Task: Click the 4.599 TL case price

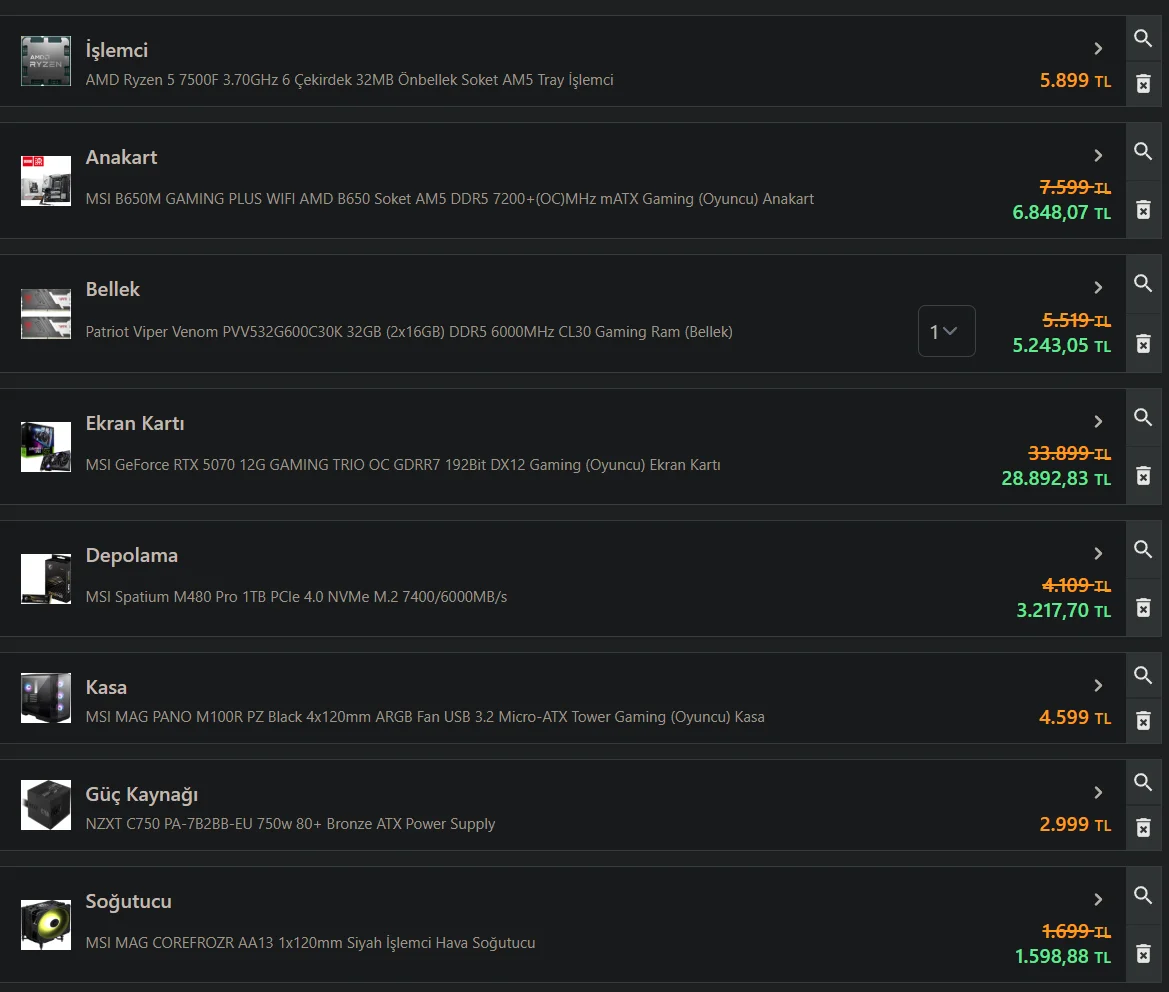Action: pyautogui.click(x=1075, y=718)
